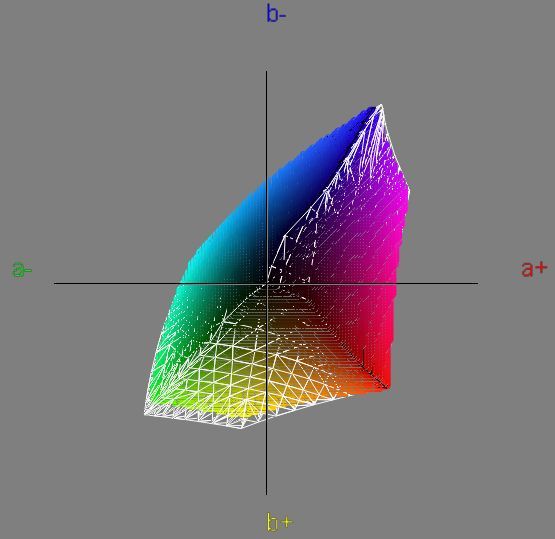Click the blue b- axis label
The width and height of the screenshot is (555, 539).
276,15
